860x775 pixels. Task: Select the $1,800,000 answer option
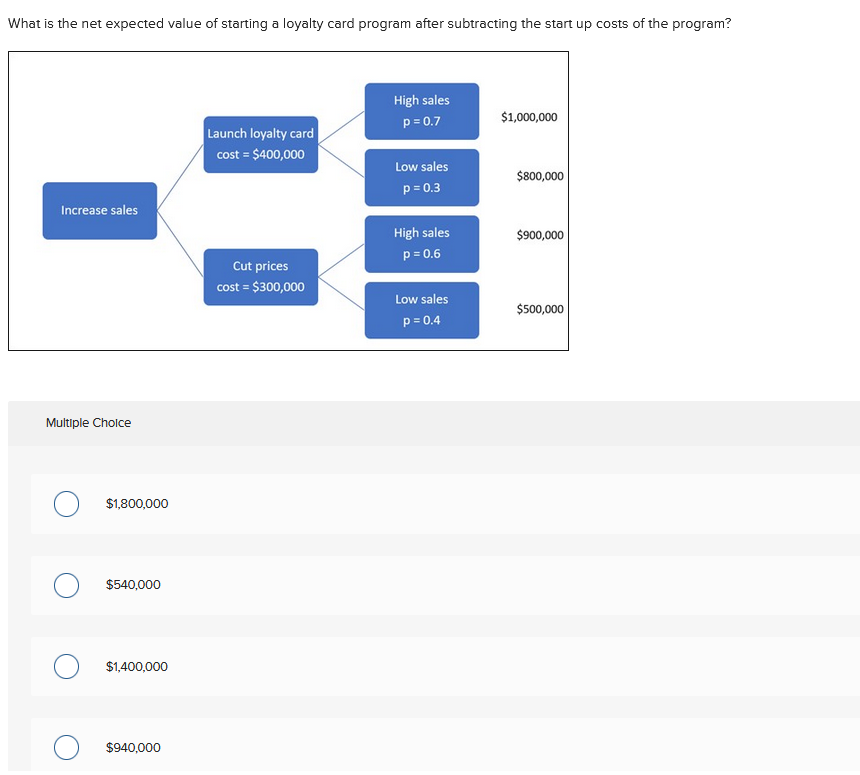click(x=67, y=504)
